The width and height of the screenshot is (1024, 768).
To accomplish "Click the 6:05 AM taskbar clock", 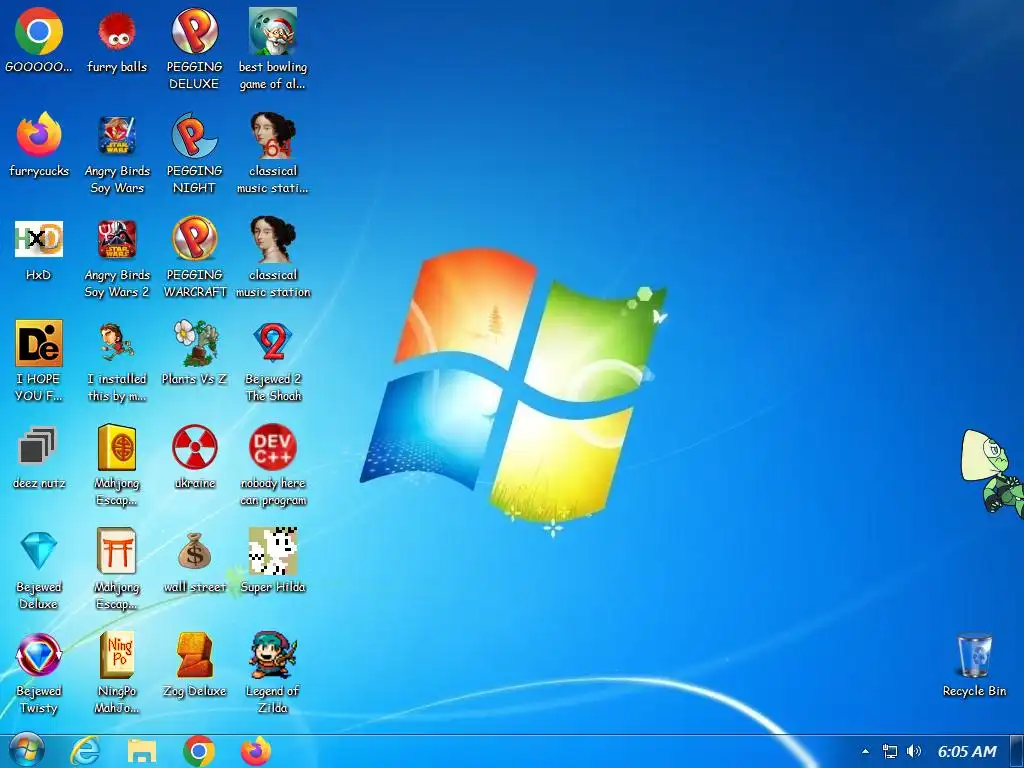I will click(967, 752).
